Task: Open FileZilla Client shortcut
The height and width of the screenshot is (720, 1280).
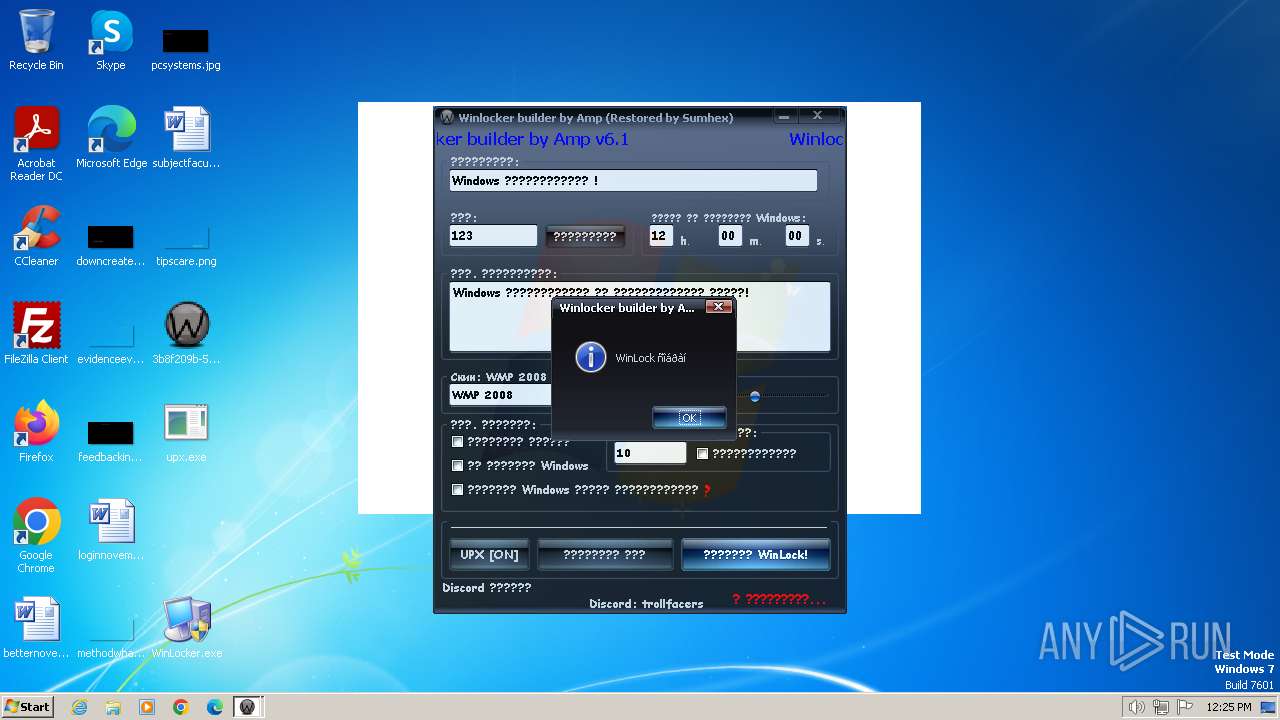Action: coord(36,334)
